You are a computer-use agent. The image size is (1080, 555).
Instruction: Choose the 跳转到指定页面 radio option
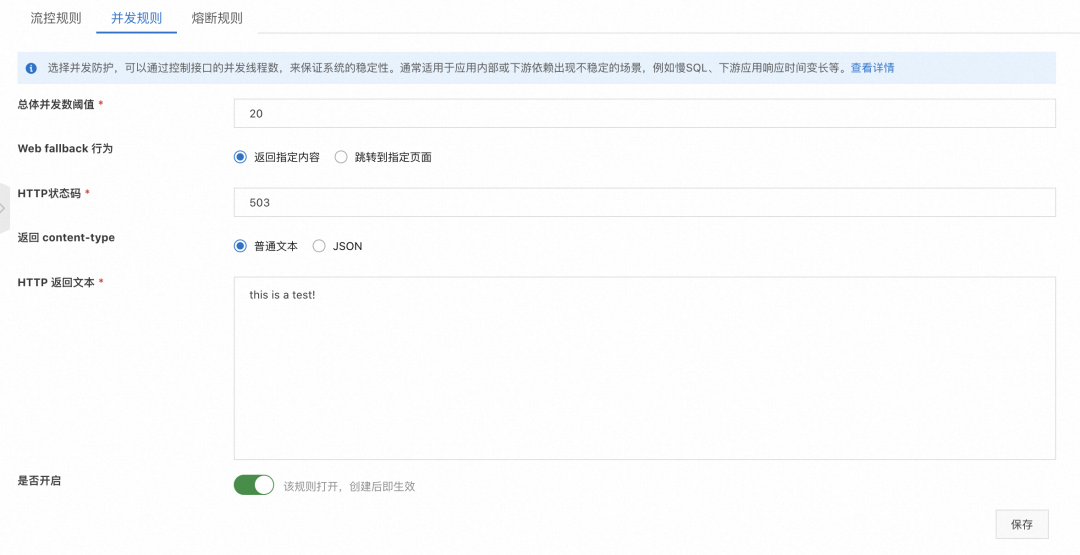(341, 157)
